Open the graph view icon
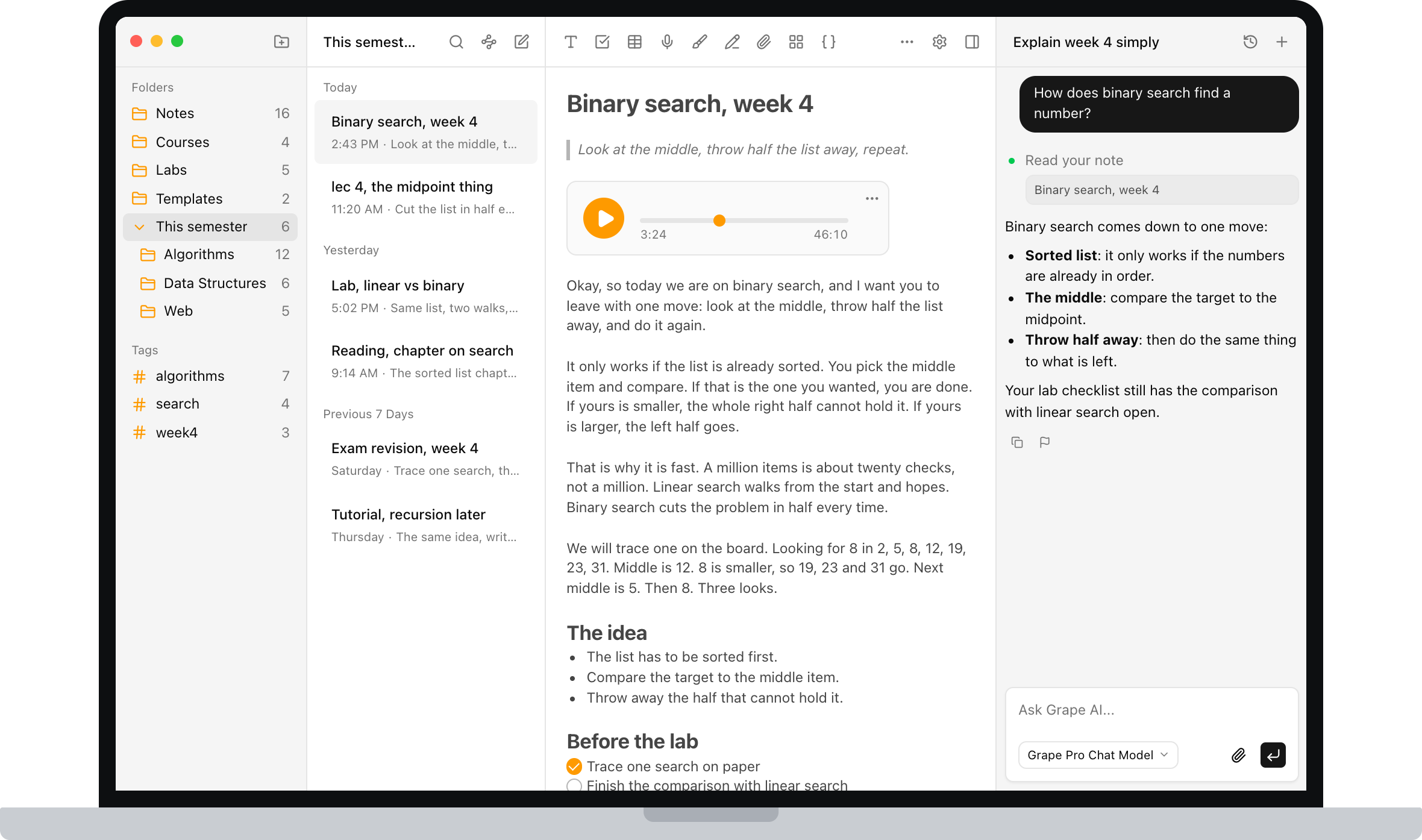This screenshot has width=1422, height=840. [489, 42]
